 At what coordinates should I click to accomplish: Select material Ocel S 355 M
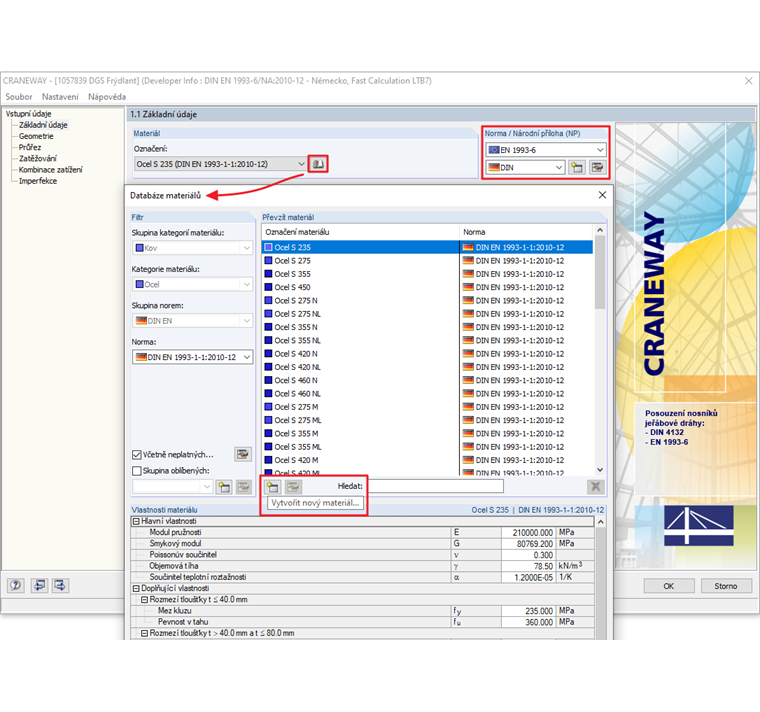[427, 433]
